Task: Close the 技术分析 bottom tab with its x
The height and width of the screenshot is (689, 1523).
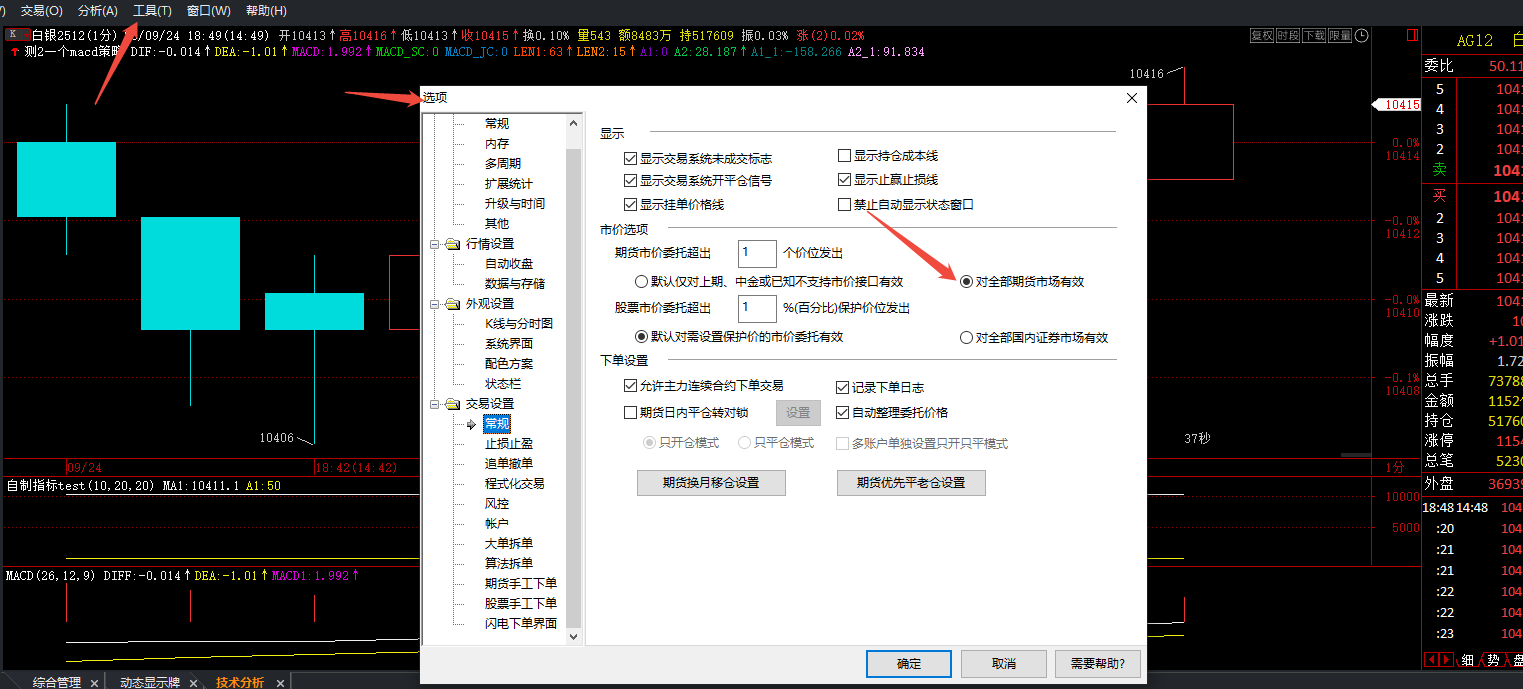Action: coord(280,683)
